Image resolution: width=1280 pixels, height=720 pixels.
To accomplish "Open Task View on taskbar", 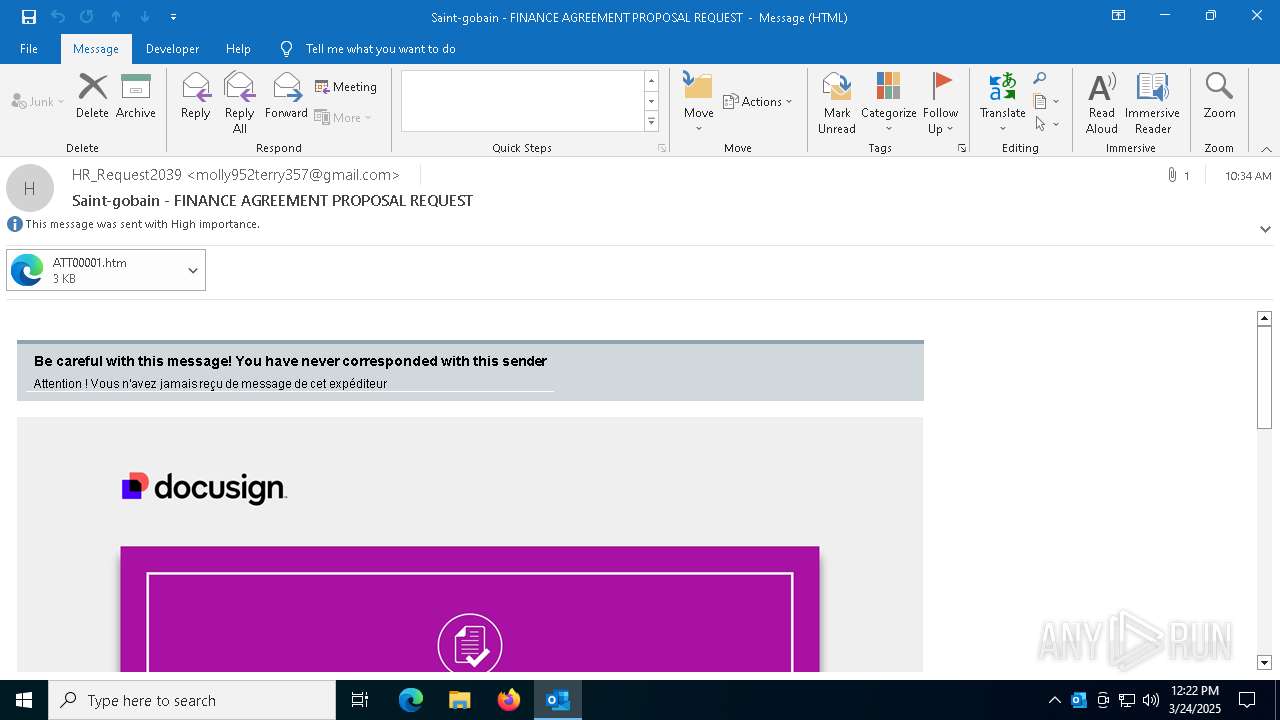I will 360,700.
